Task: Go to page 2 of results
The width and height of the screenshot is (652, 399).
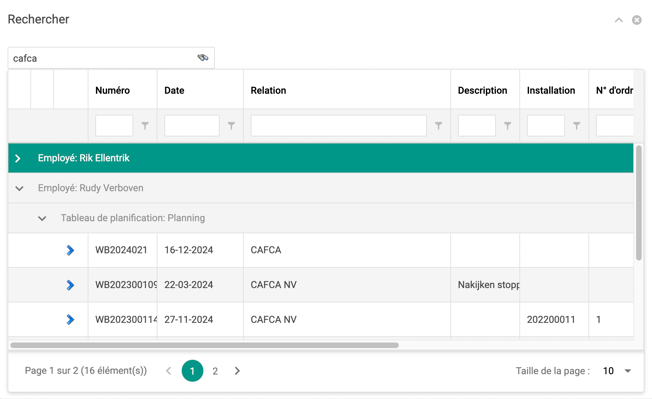Action: (x=215, y=371)
